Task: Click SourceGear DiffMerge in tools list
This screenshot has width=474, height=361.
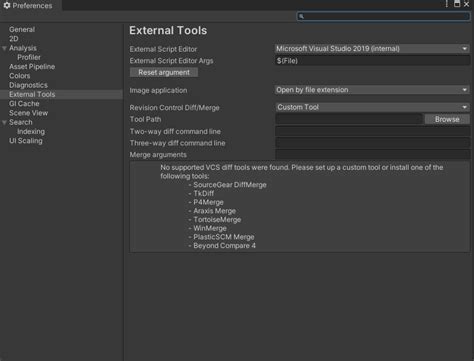Action: (x=230, y=185)
